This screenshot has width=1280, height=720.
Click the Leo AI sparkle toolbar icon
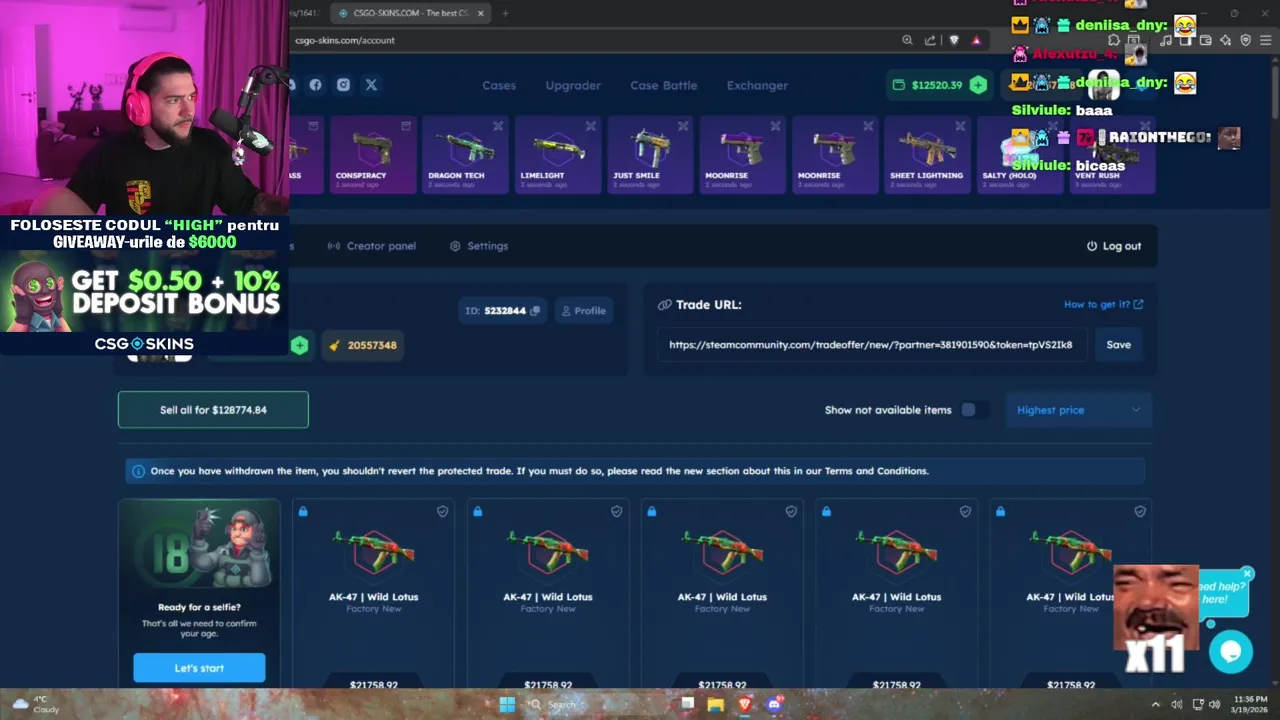(x=1225, y=40)
